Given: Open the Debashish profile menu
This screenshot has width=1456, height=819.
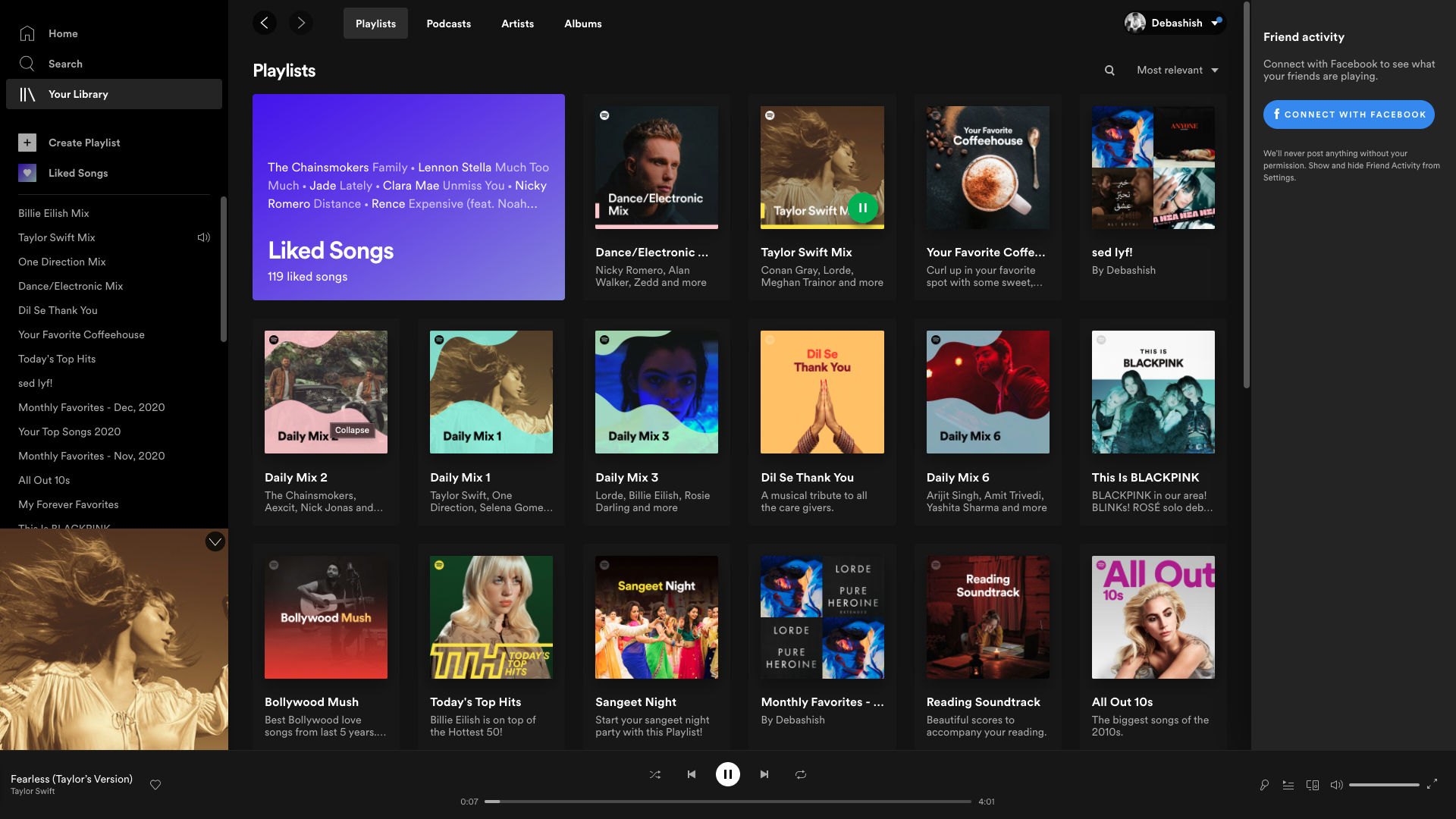Looking at the screenshot, I should (x=1175, y=23).
